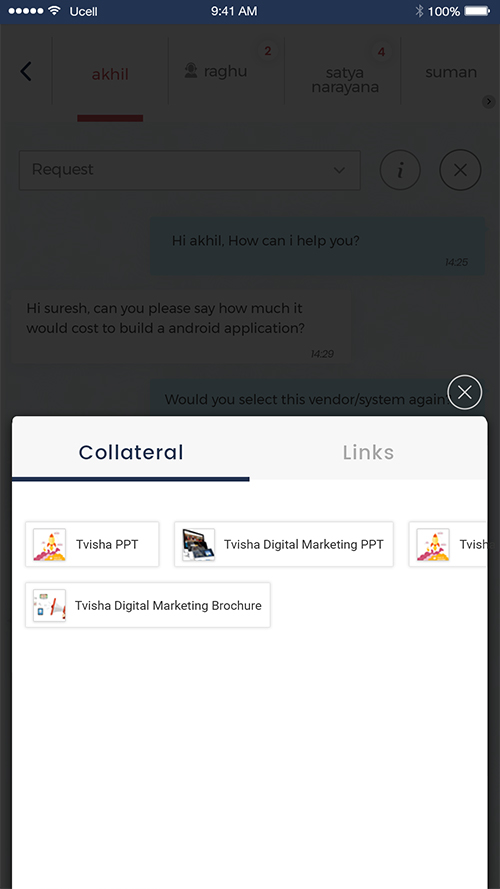Click the Digital Marketing PPT thumbnail image
This screenshot has width=500, height=889.
[x=198, y=544]
